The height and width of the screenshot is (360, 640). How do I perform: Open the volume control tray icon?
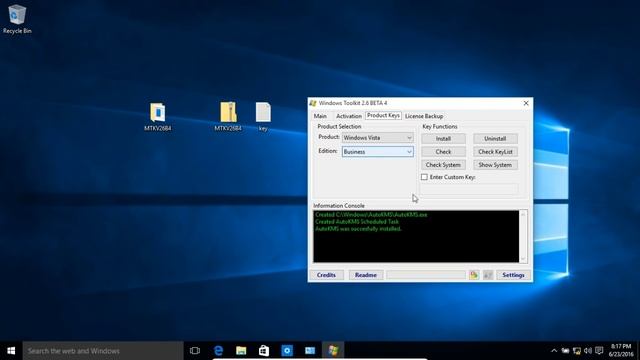pos(588,351)
